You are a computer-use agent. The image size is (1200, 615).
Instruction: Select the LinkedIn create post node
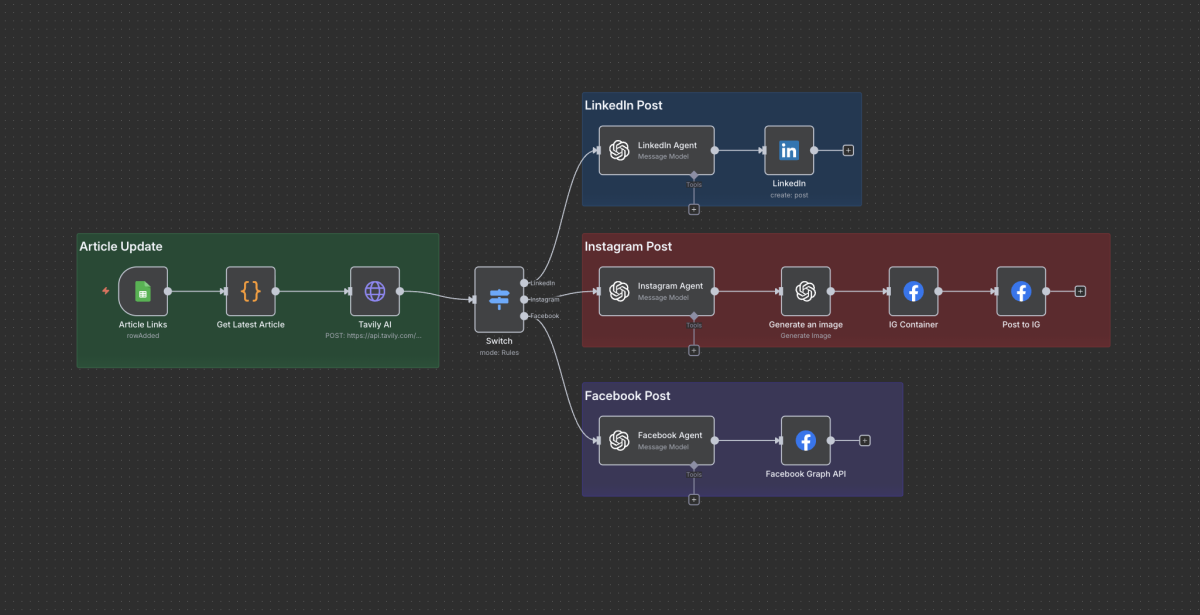point(789,150)
